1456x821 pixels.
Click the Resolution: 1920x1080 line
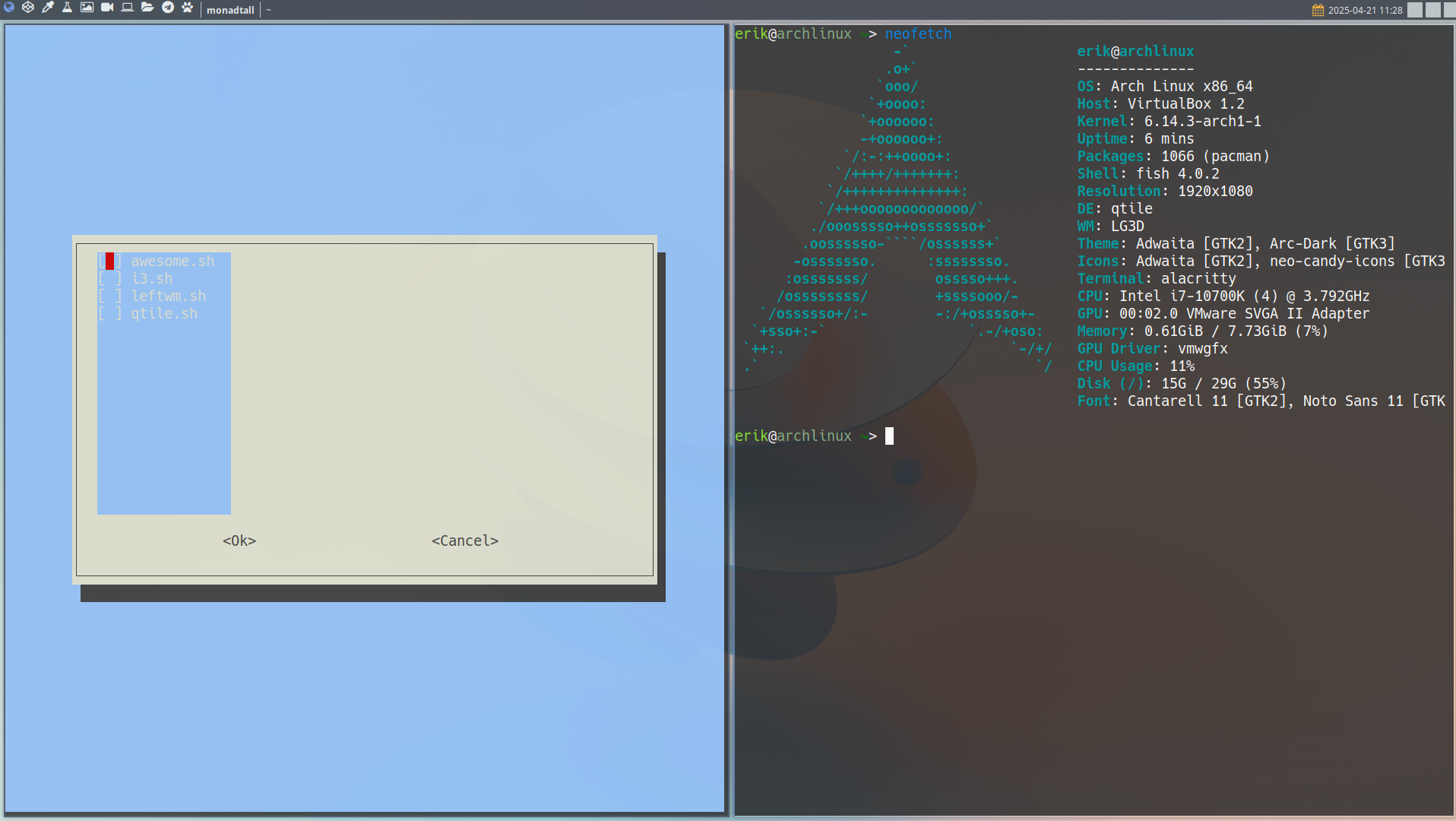[x=1165, y=192]
